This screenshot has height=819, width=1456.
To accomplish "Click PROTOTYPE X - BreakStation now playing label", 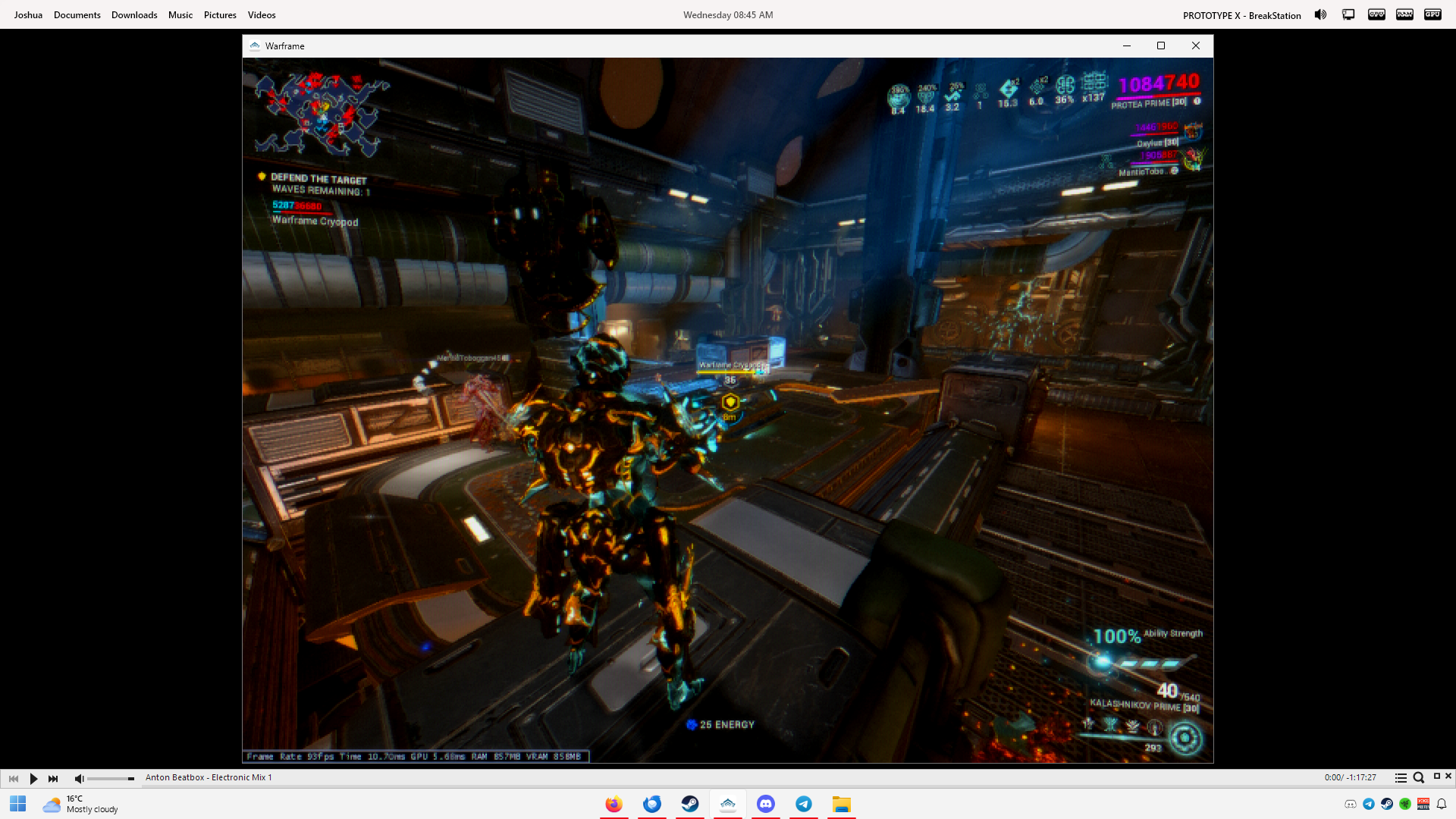I will [1242, 15].
